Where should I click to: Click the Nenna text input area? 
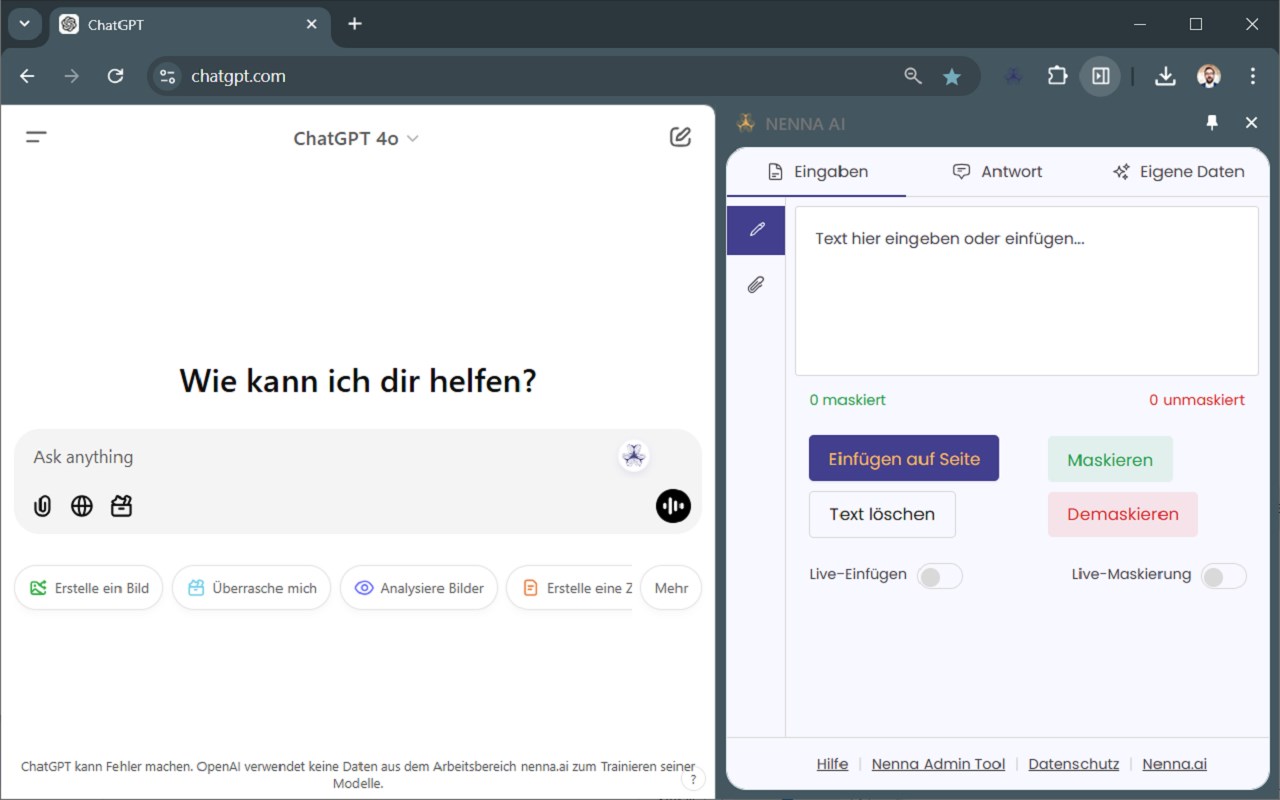(x=1026, y=291)
